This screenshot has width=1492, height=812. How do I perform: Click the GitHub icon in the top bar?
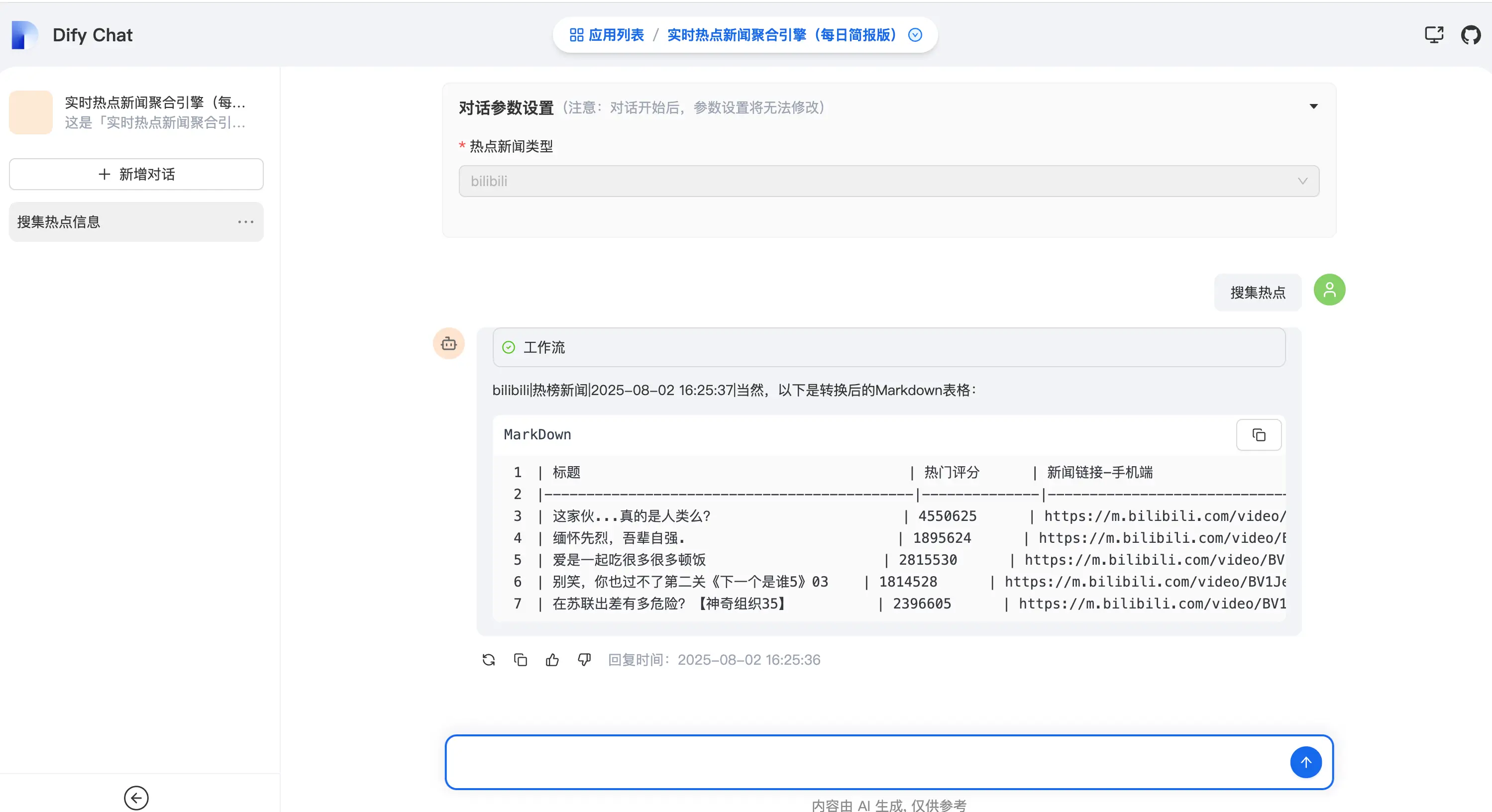pos(1471,35)
